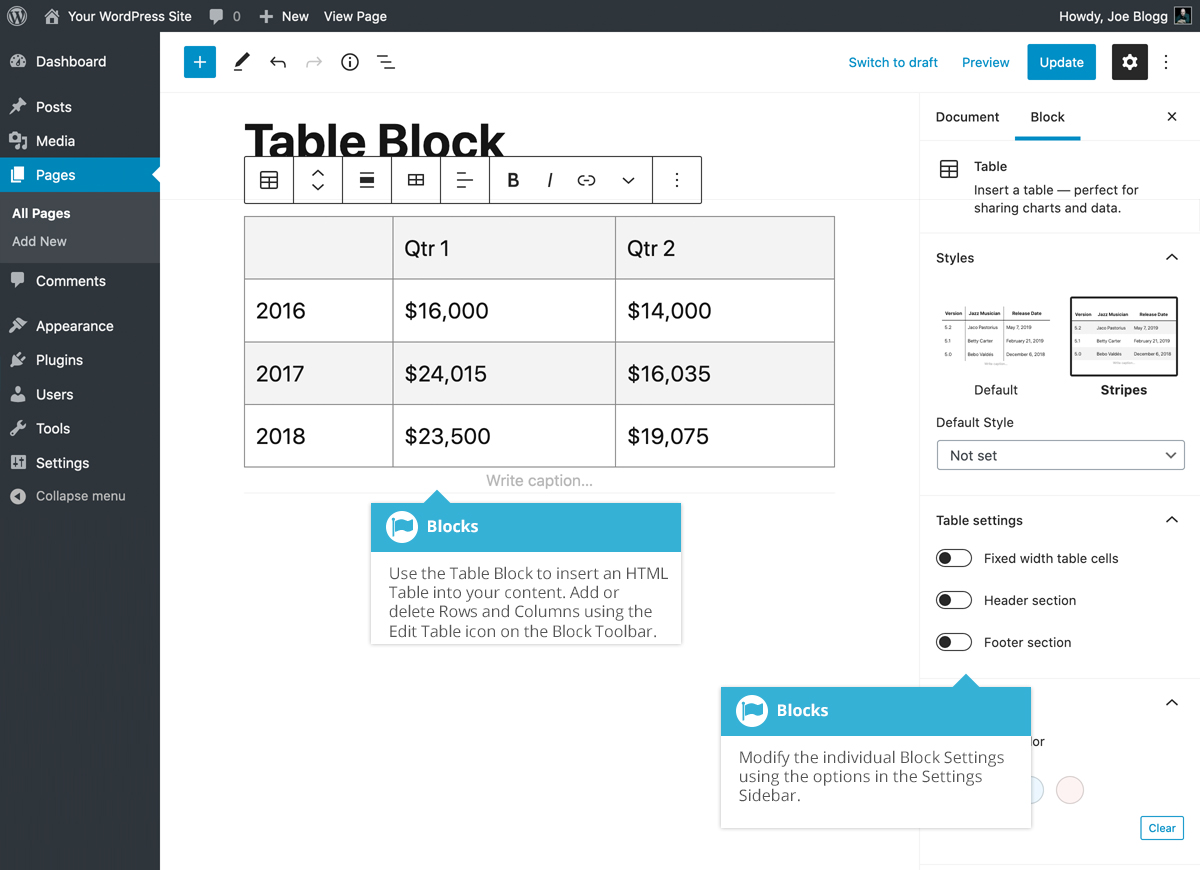Enable the Footer section toggle
Image resolution: width=1200 pixels, height=870 pixels.
(953, 642)
